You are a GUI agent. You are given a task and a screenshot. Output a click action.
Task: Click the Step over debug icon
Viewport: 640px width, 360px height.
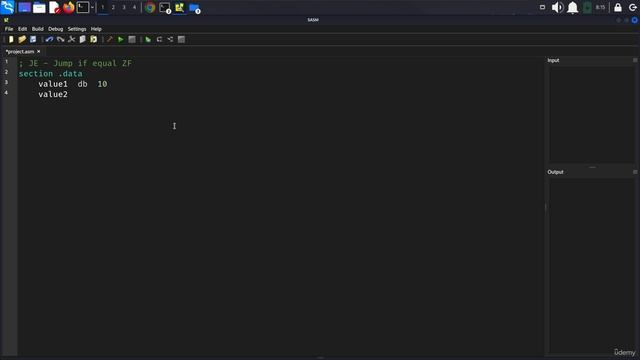pyautogui.click(x=159, y=39)
